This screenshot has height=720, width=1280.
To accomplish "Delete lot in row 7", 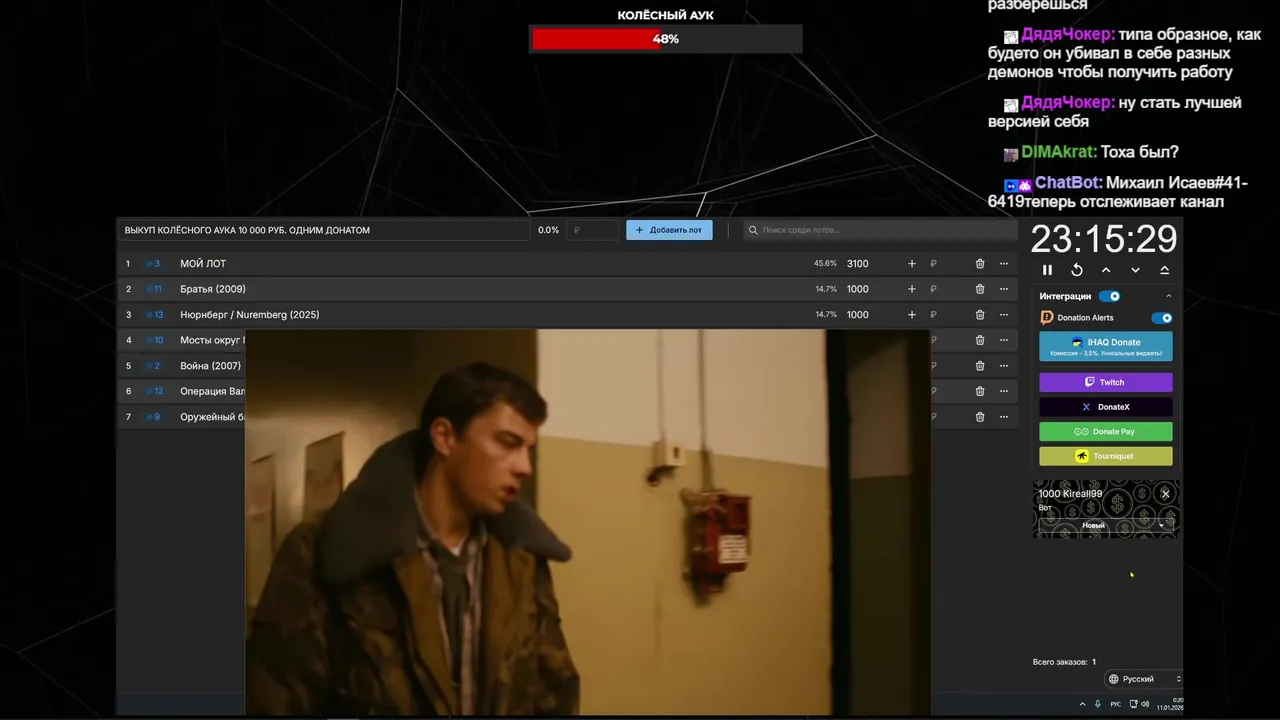I will (x=980, y=417).
